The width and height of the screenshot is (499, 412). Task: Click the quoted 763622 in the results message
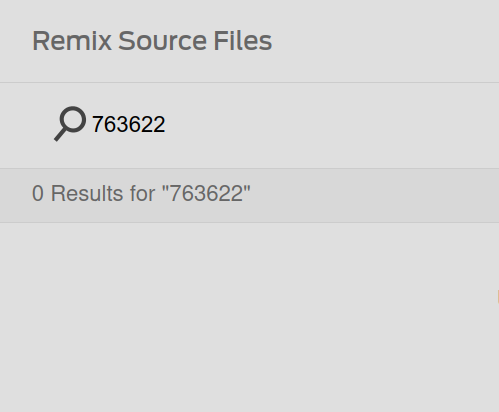pos(206,193)
